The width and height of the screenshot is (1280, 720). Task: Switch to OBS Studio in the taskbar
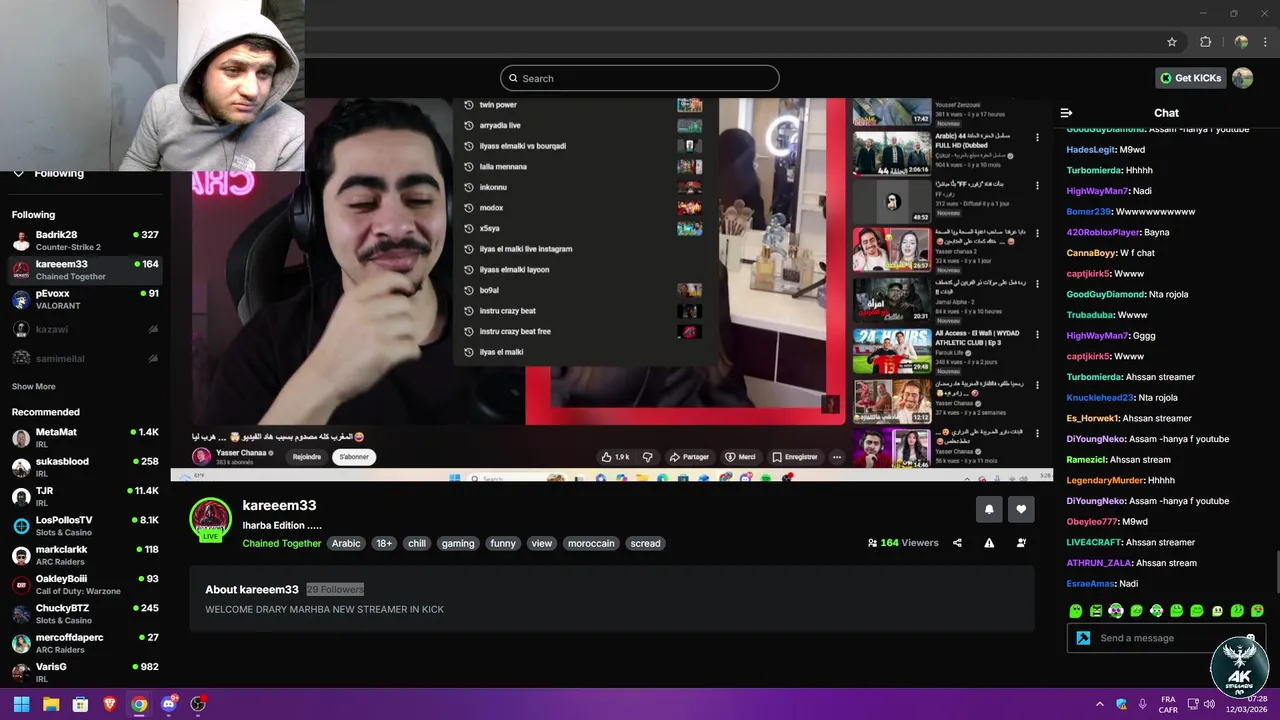198,704
